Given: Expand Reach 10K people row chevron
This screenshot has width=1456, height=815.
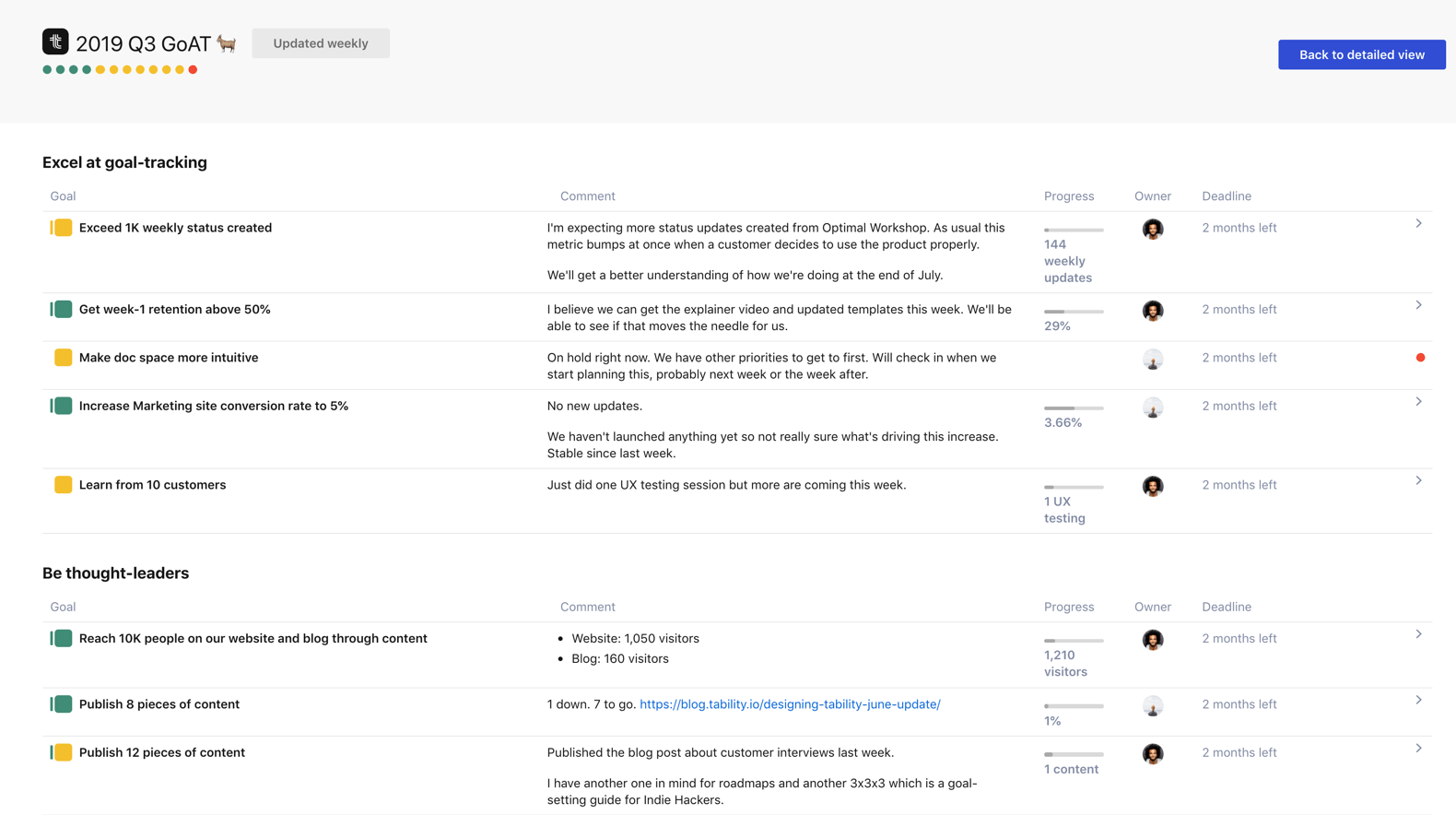Looking at the screenshot, I should [x=1418, y=634].
